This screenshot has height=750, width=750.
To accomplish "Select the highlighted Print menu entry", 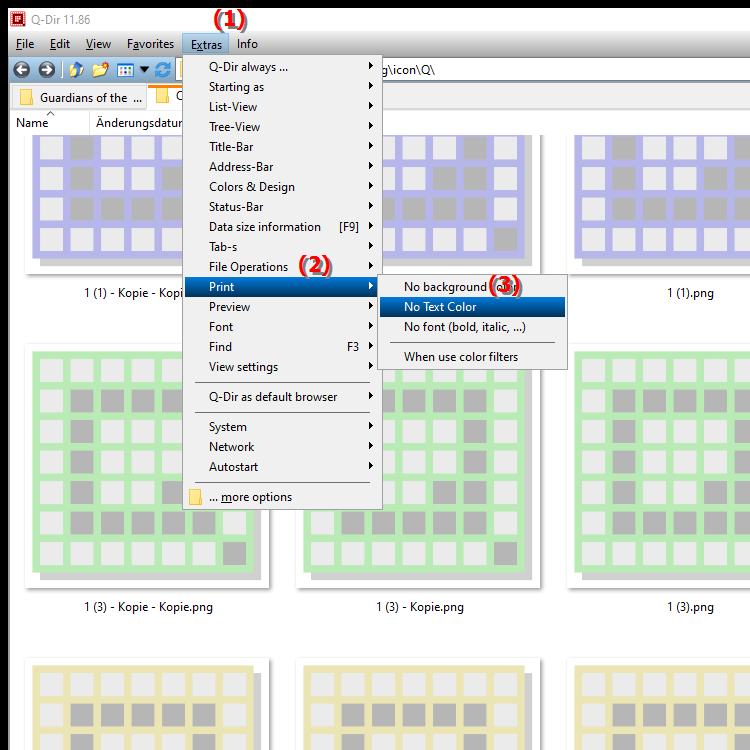I will click(282, 287).
